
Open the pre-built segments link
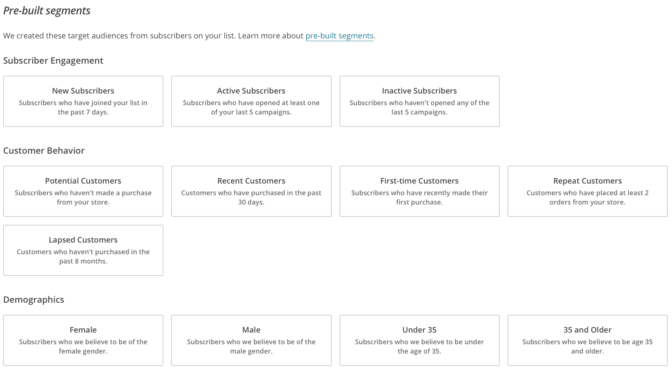pyautogui.click(x=339, y=36)
